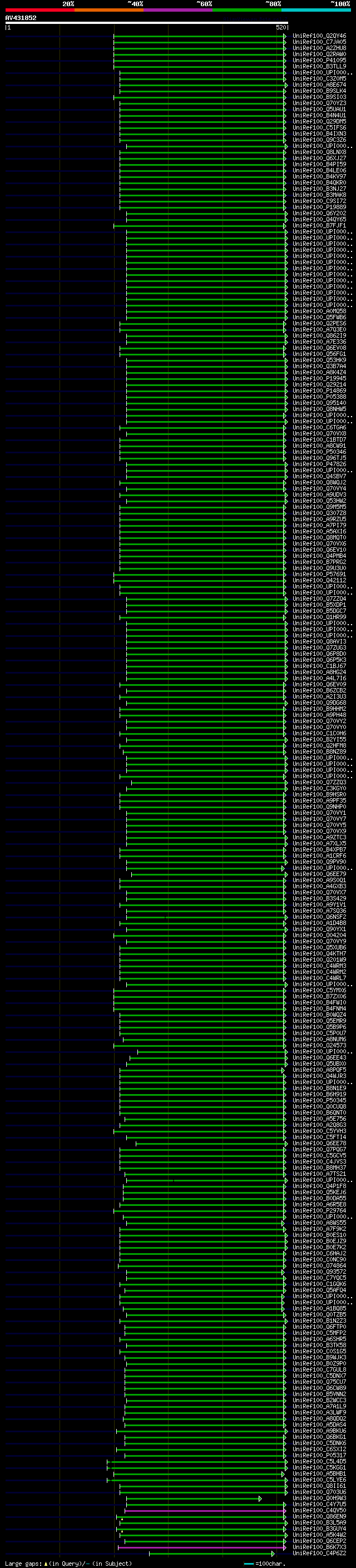
Task: Select the query ID AV431852 label
Action: tap(21, 18)
